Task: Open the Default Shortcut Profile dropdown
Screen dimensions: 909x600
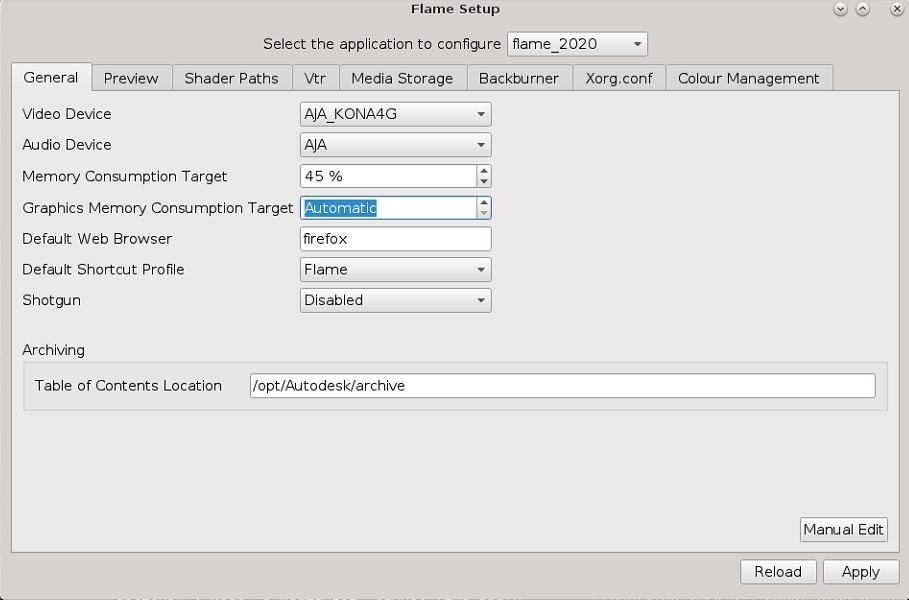Action: 395,270
